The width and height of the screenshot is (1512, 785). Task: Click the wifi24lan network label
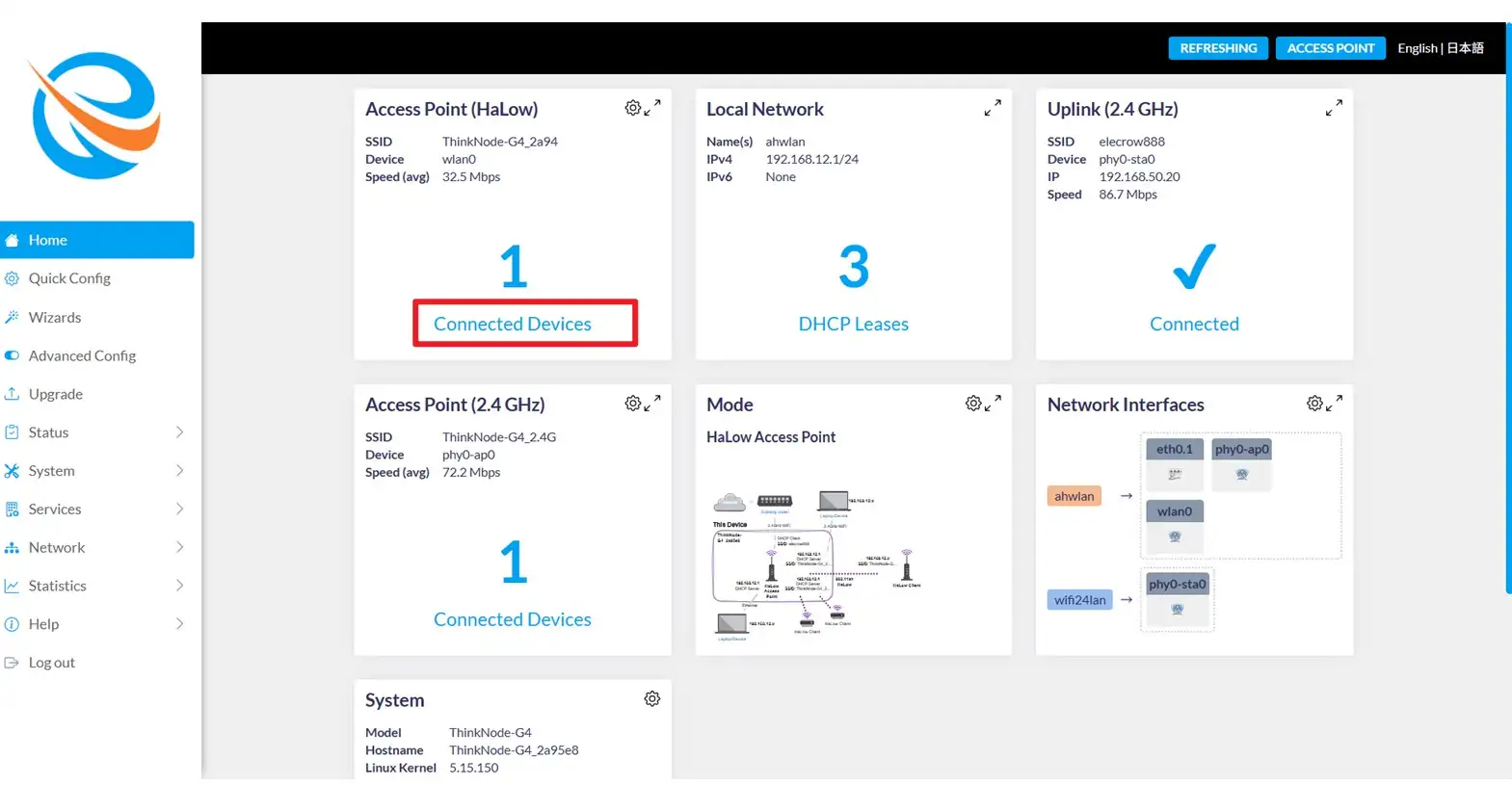tap(1079, 599)
